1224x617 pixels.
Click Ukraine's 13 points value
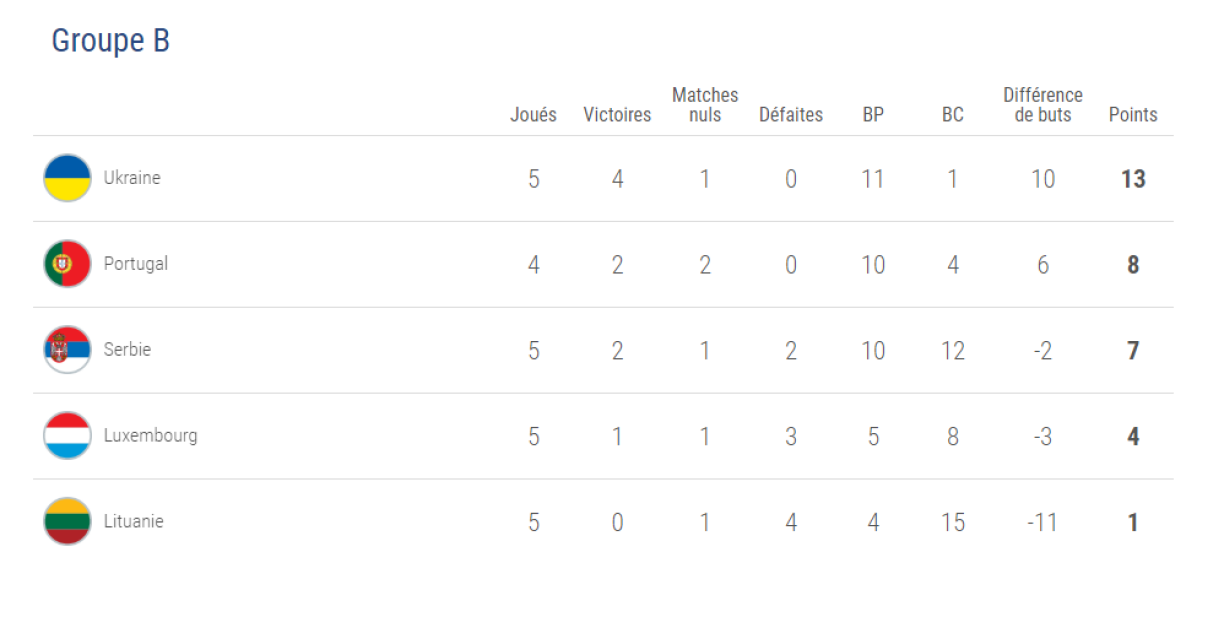pos(1133,179)
